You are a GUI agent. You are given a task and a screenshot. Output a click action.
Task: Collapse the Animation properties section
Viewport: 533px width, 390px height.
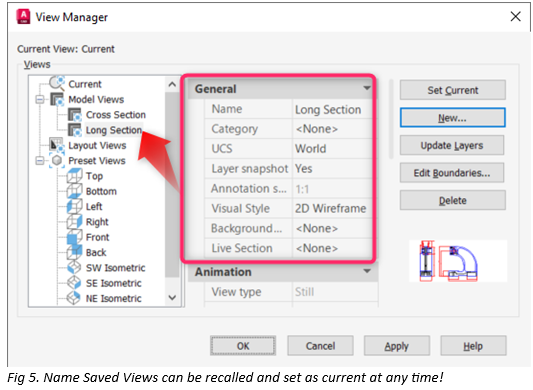pyautogui.click(x=367, y=271)
